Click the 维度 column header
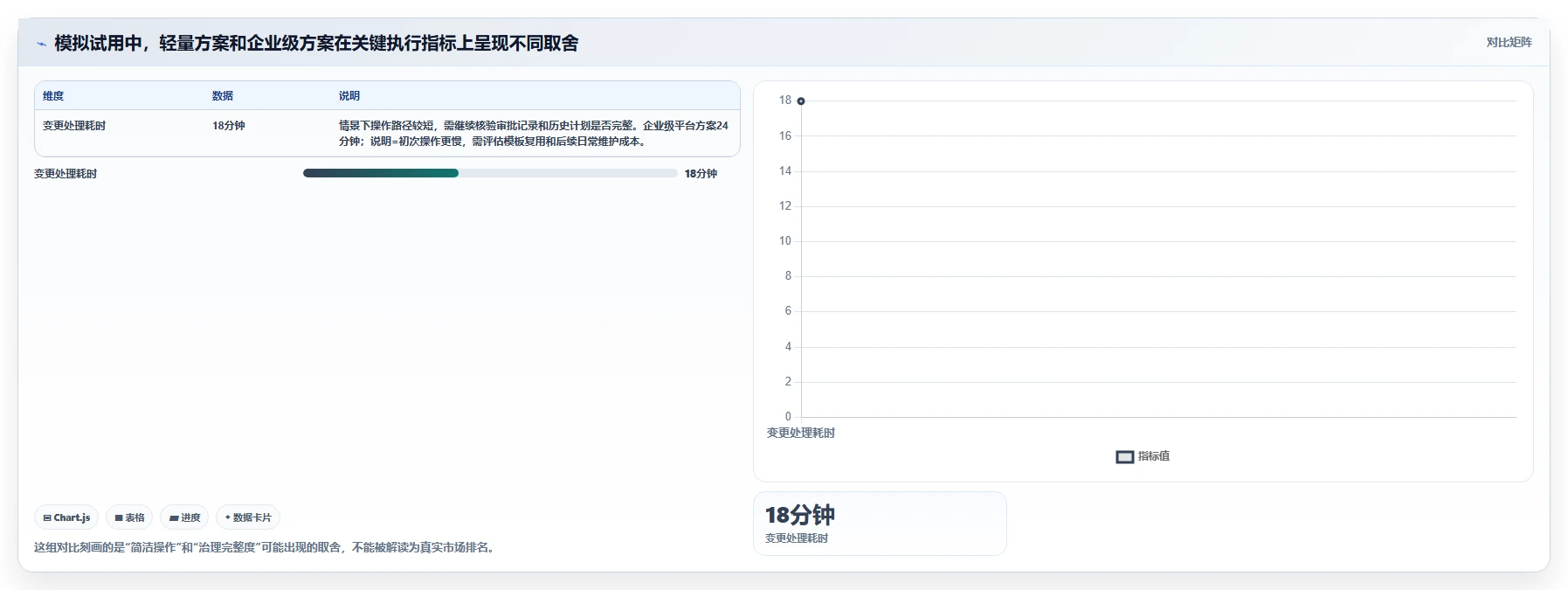The height and width of the screenshot is (590, 1568). pyautogui.click(x=53, y=96)
